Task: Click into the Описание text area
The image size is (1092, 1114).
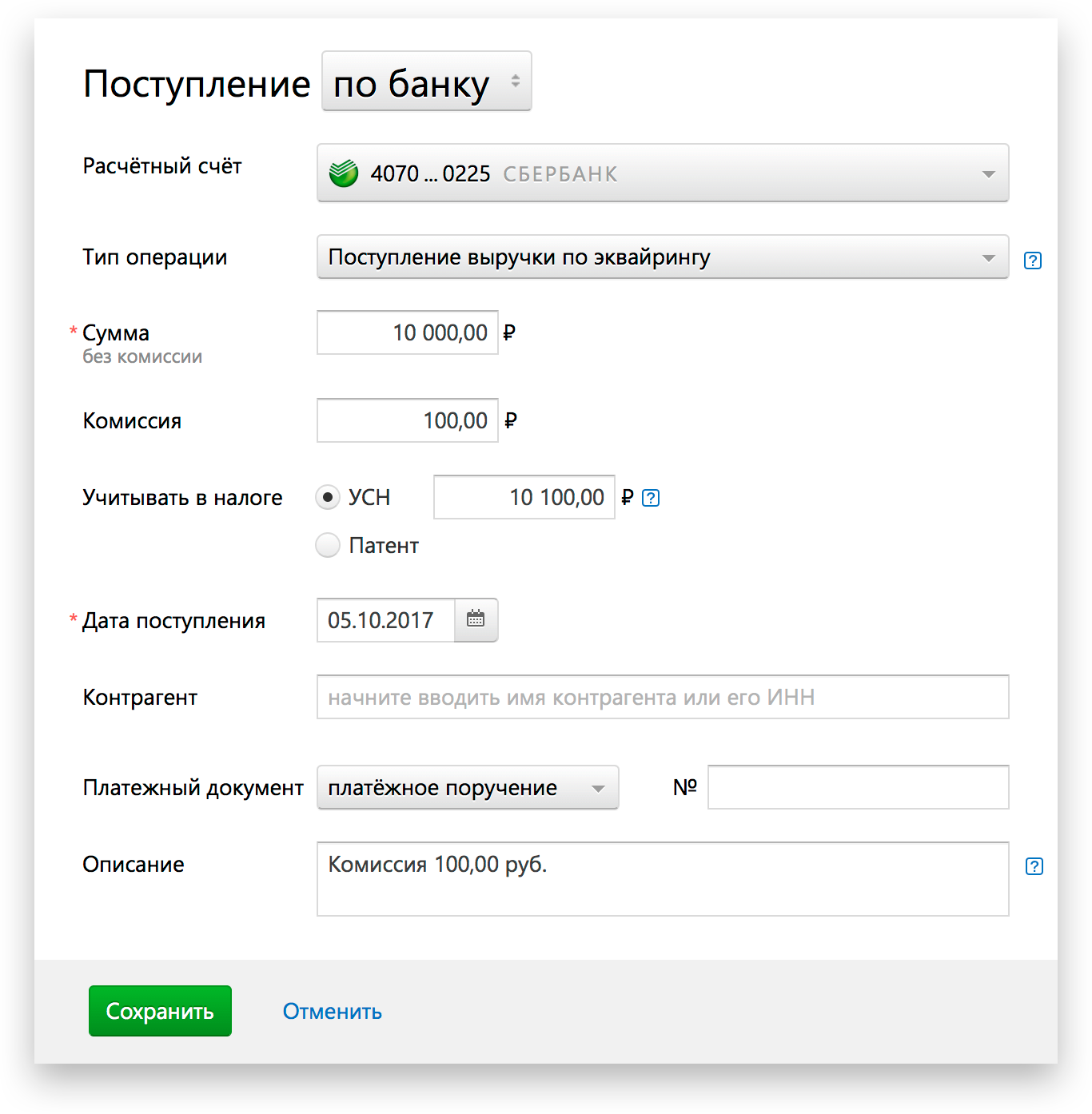Action: coord(663,879)
